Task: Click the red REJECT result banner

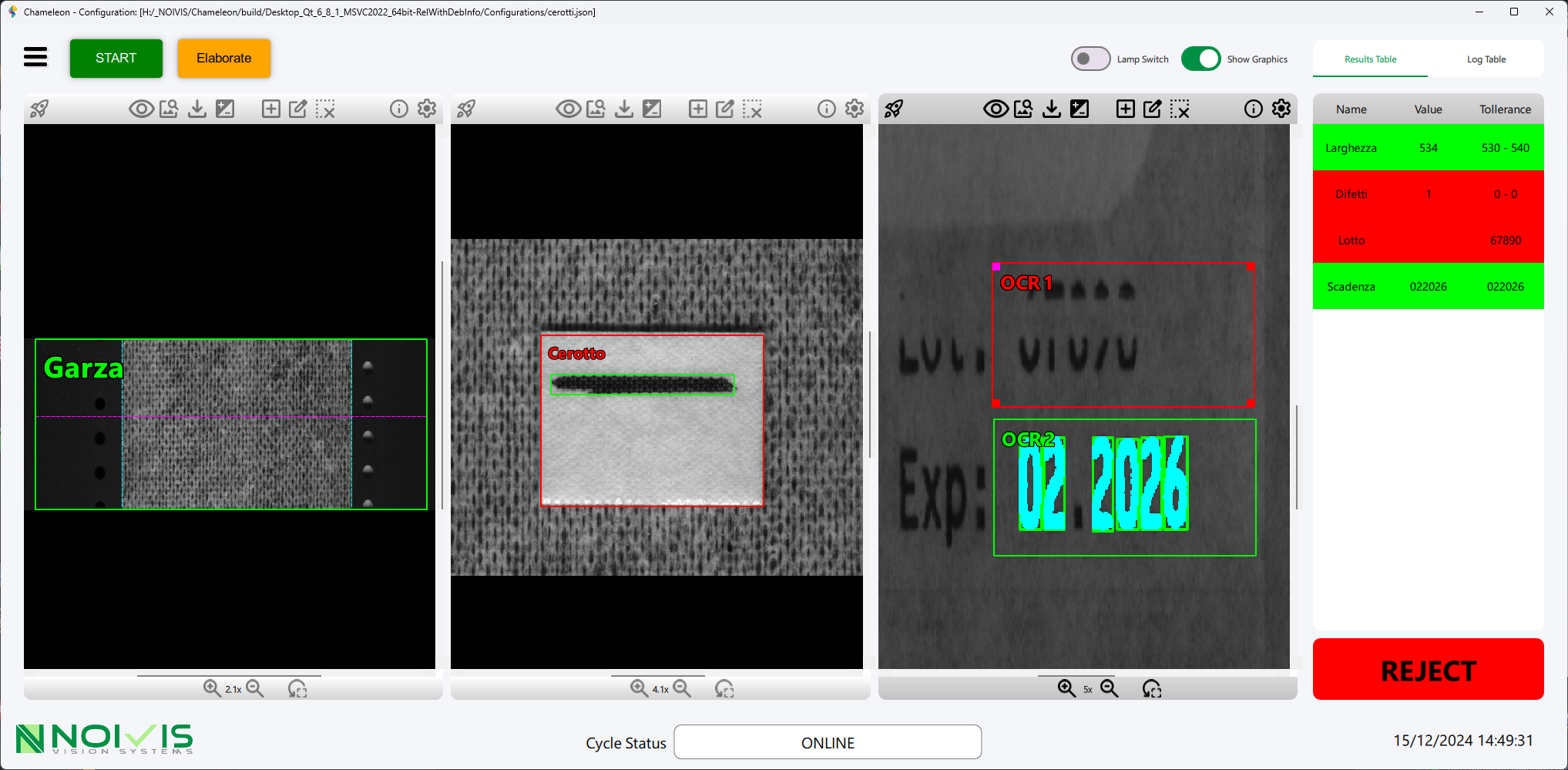Action: point(1429,670)
